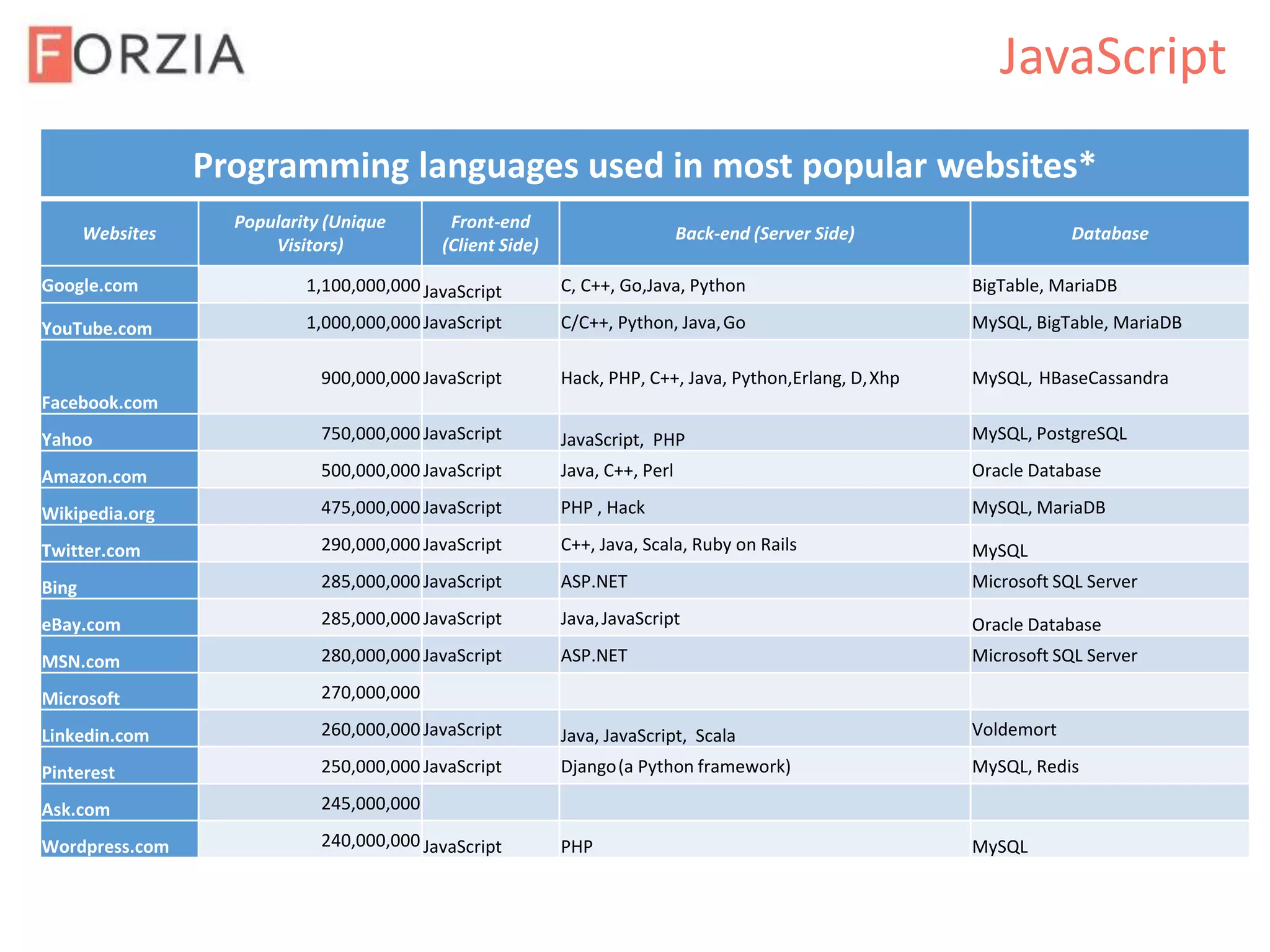Click 'Microsoft SQL Server' in Bing row
Image resolution: width=1270 pixels, height=952 pixels.
(1055, 582)
